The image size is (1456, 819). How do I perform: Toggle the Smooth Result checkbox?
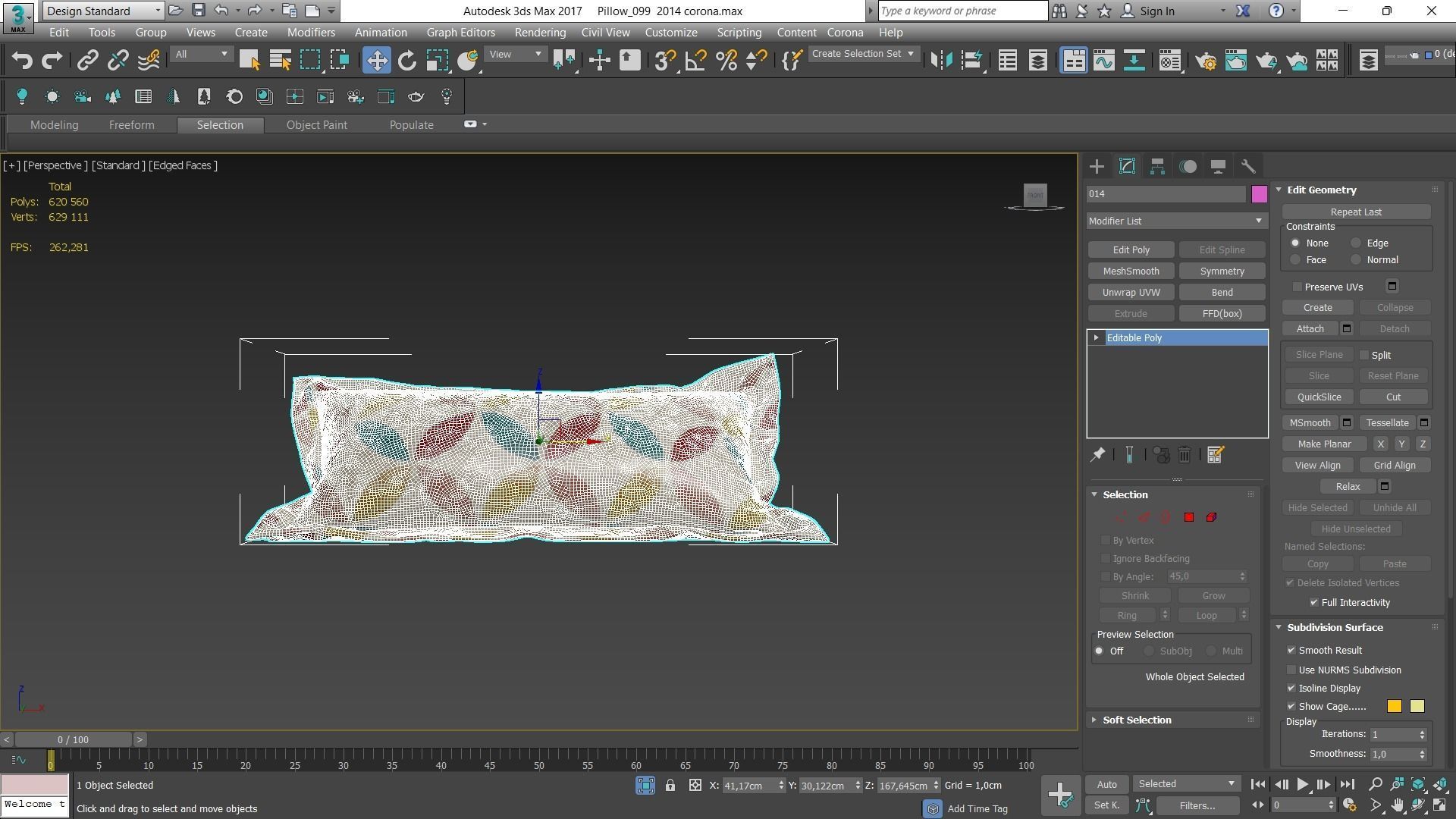pos(1291,651)
